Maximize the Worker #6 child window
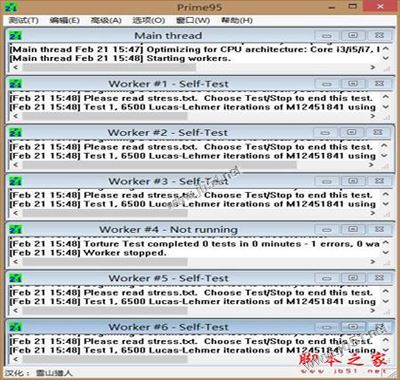The height and width of the screenshot is (380, 400). click(353, 327)
